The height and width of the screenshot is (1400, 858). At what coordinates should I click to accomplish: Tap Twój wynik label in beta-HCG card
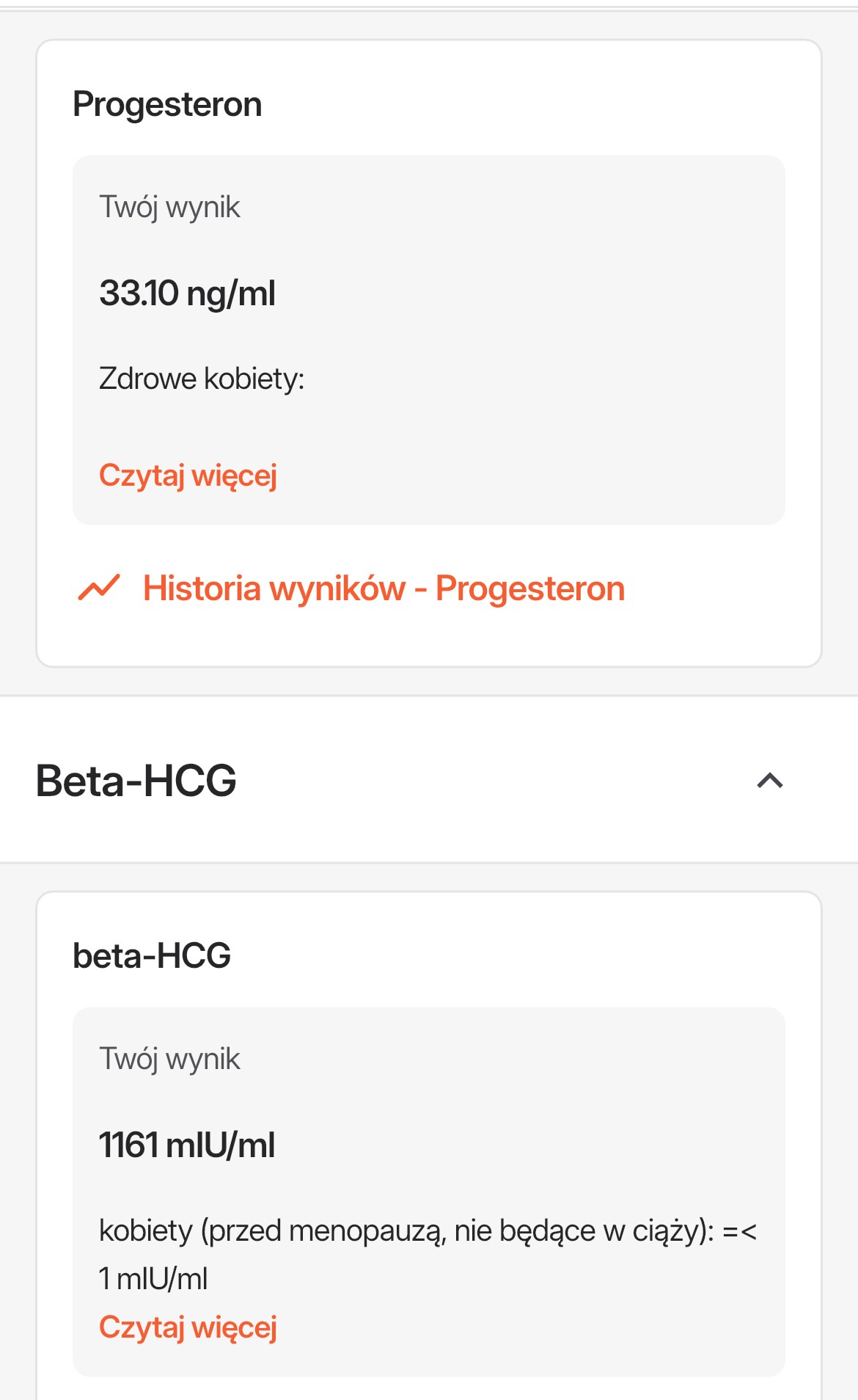[169, 1059]
